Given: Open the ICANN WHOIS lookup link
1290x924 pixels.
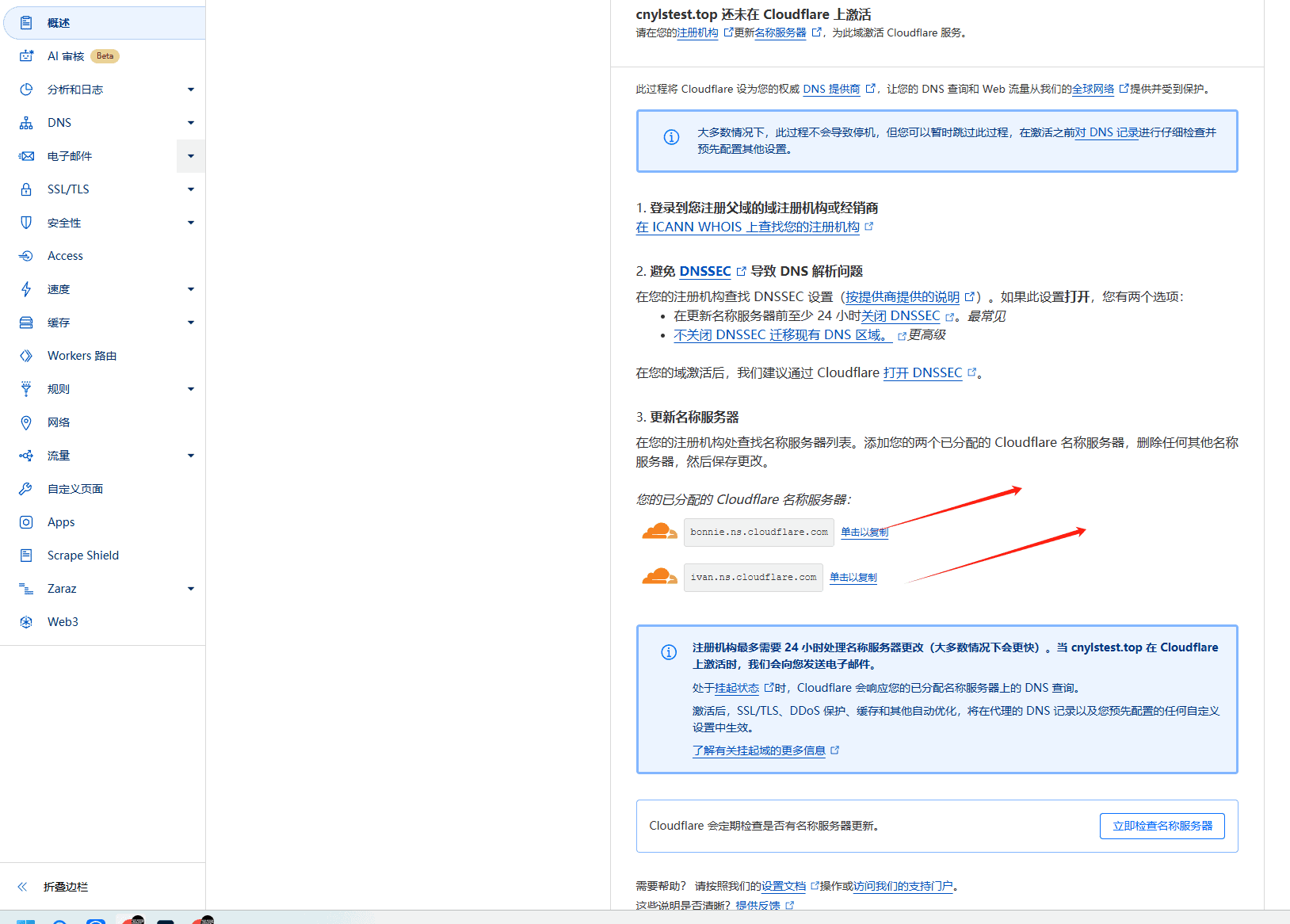Looking at the screenshot, I should 748,227.
